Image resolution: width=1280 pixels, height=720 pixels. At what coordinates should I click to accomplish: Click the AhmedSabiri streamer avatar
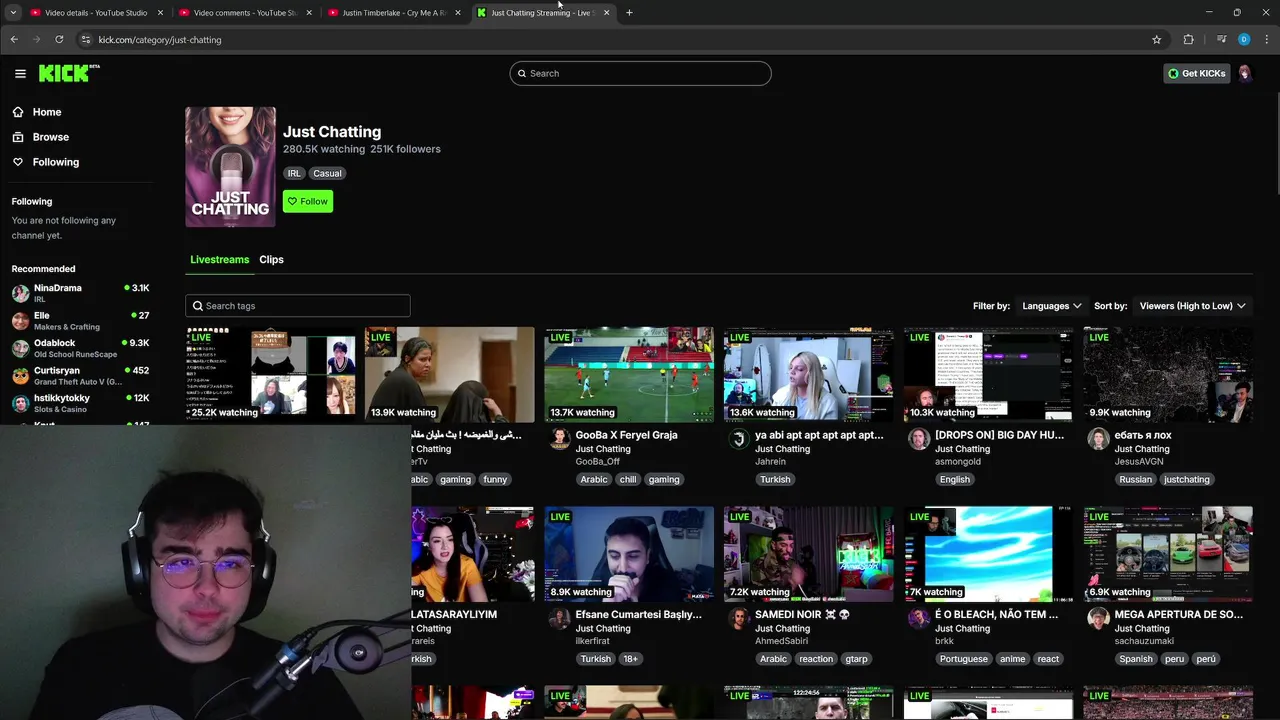click(x=739, y=618)
